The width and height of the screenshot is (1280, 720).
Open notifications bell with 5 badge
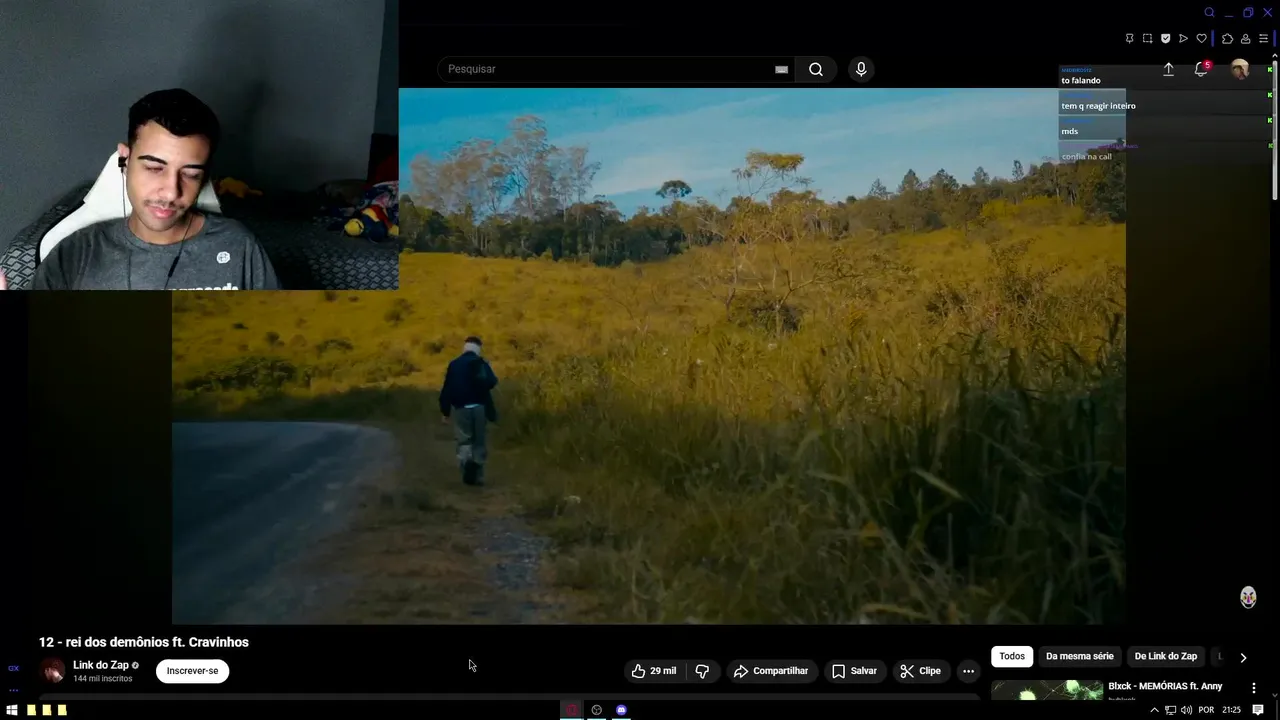[x=1201, y=69]
